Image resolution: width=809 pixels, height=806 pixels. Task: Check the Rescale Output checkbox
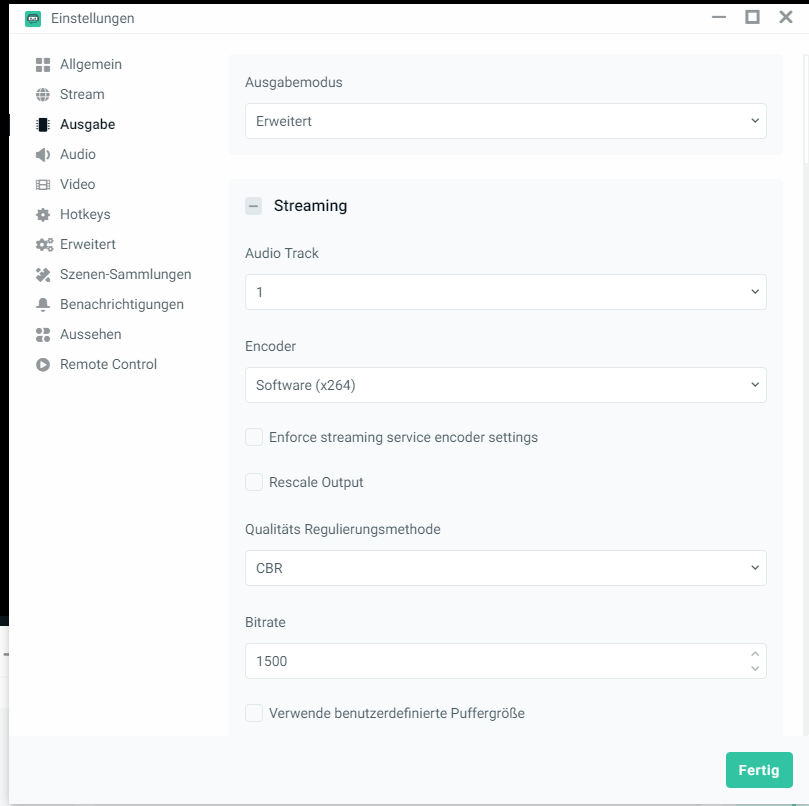point(254,482)
